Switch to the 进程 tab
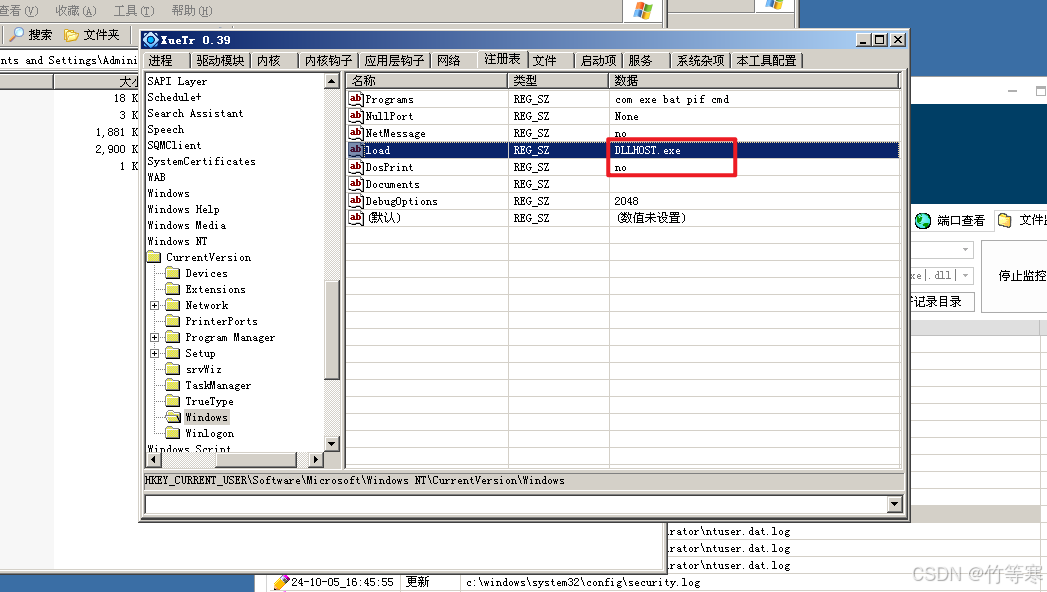The width and height of the screenshot is (1047, 592). click(160, 61)
